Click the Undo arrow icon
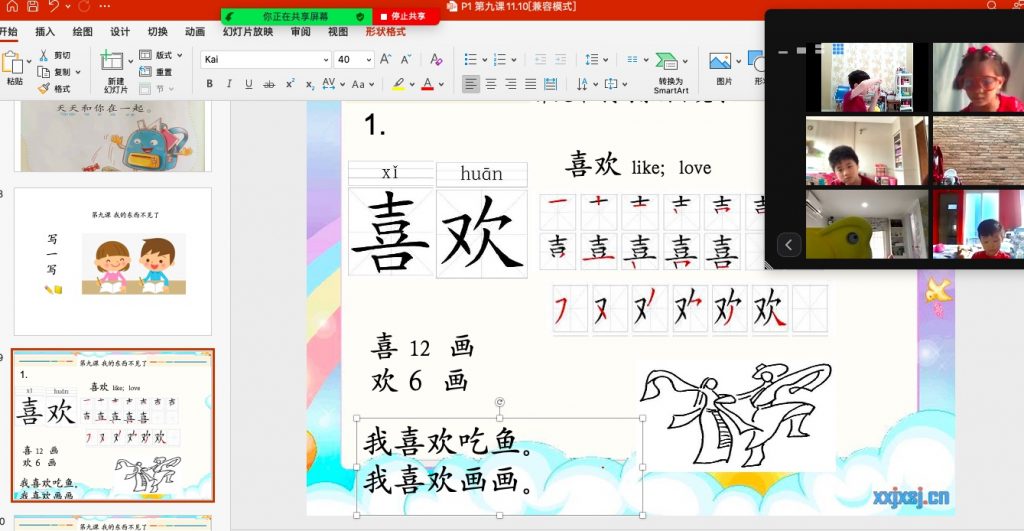This screenshot has width=1024, height=531. (x=55, y=7)
